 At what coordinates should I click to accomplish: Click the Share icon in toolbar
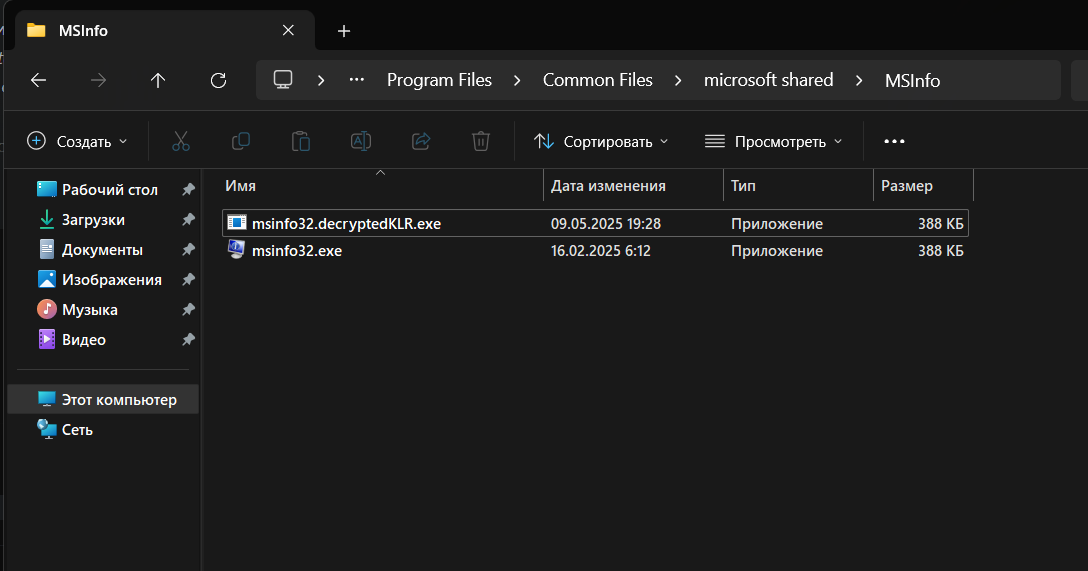pos(421,141)
